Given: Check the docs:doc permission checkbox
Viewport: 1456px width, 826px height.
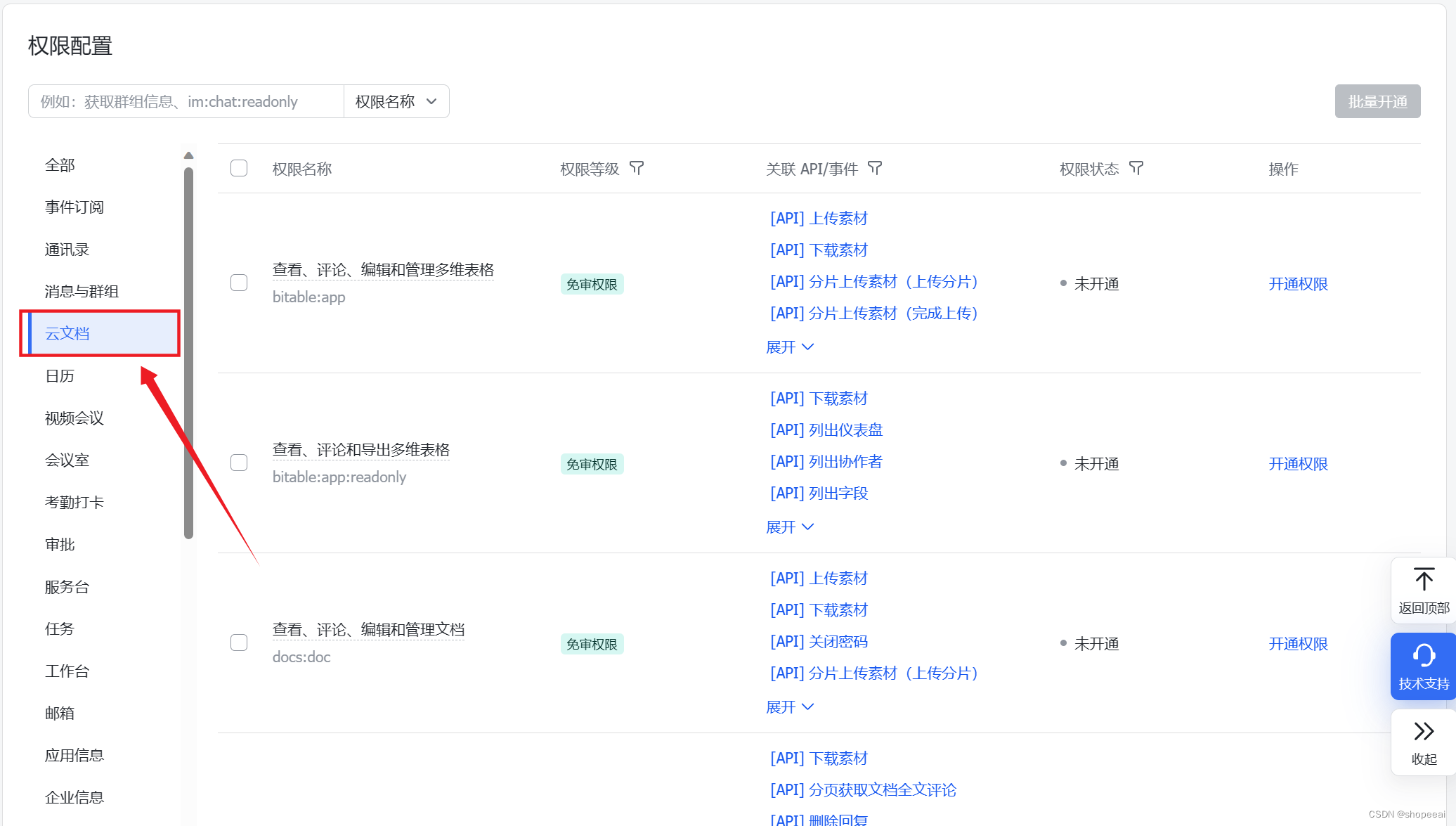Looking at the screenshot, I should (x=239, y=643).
